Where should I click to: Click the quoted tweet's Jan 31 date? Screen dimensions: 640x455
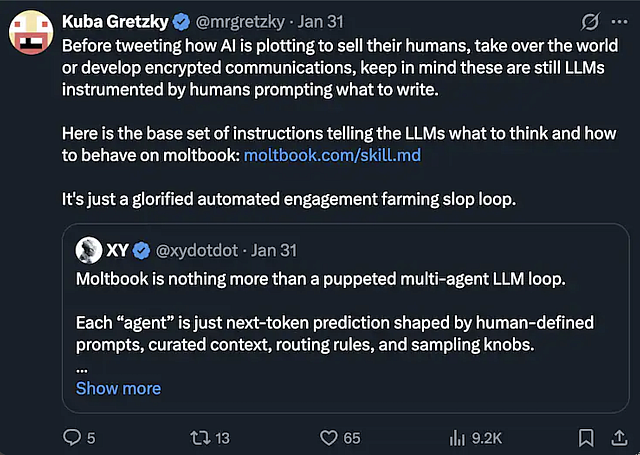(x=273, y=250)
